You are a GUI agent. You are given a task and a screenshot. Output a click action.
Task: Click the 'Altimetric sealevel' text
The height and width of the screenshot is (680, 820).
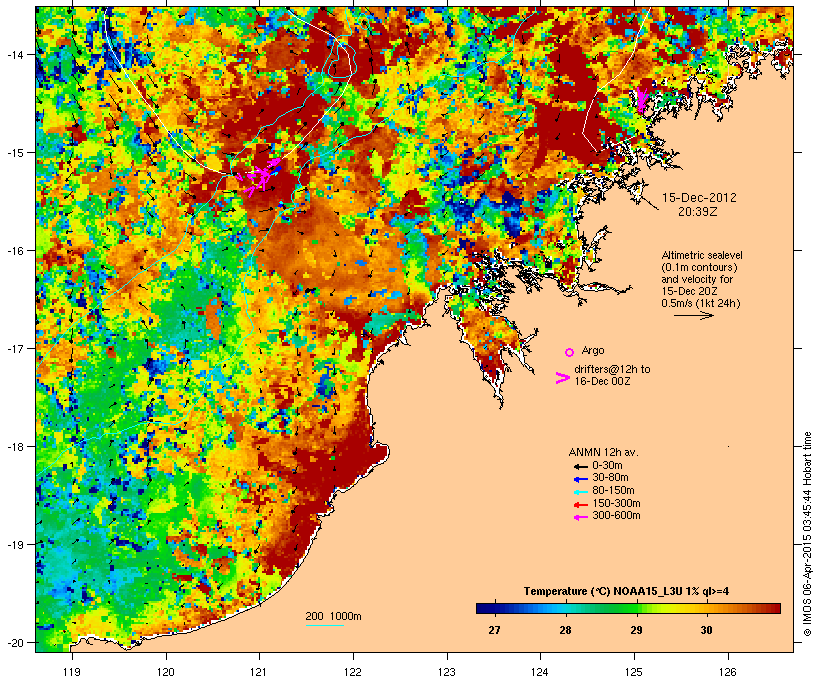[x=702, y=255]
